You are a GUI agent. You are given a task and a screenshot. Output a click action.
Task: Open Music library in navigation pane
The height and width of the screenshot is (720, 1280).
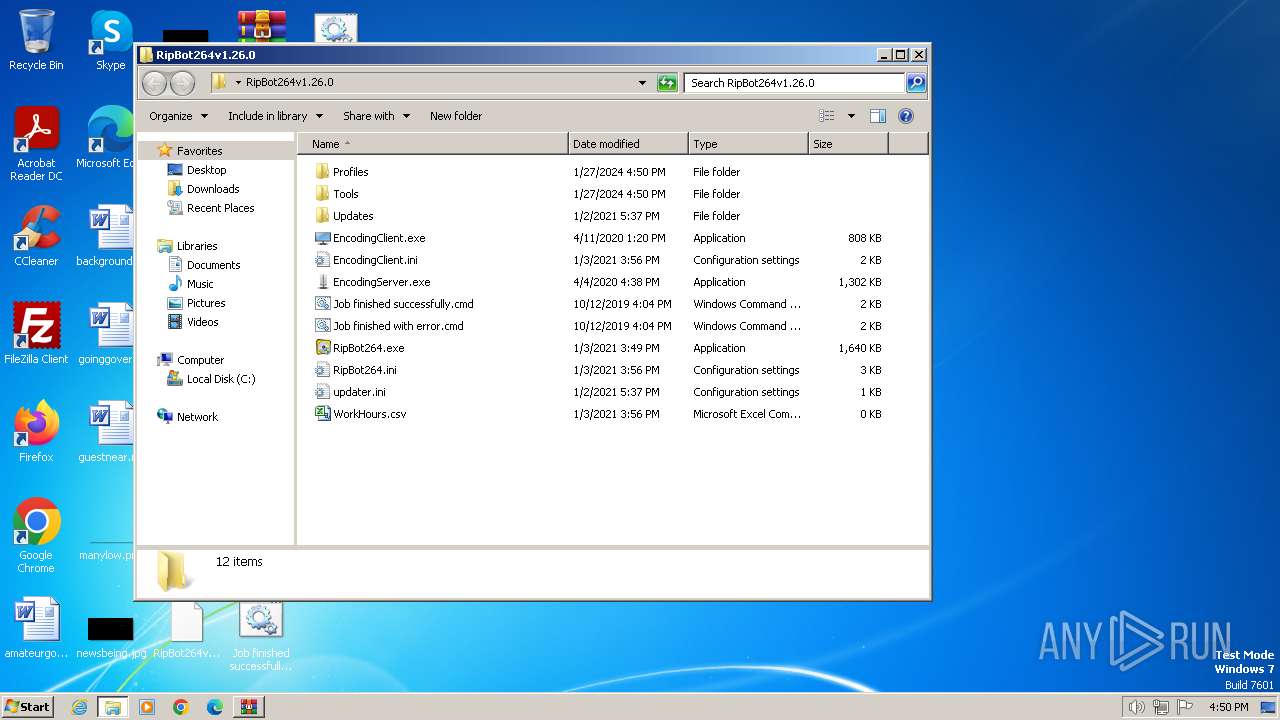coord(200,284)
